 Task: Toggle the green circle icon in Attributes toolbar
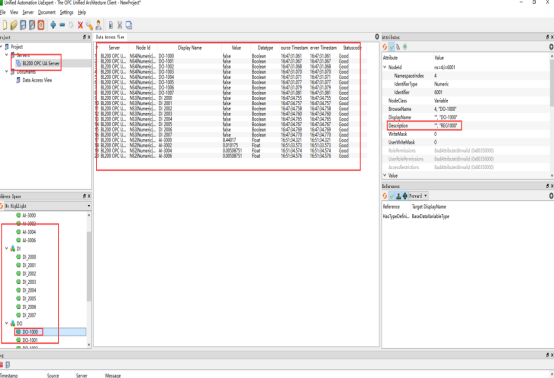click(x=405, y=47)
